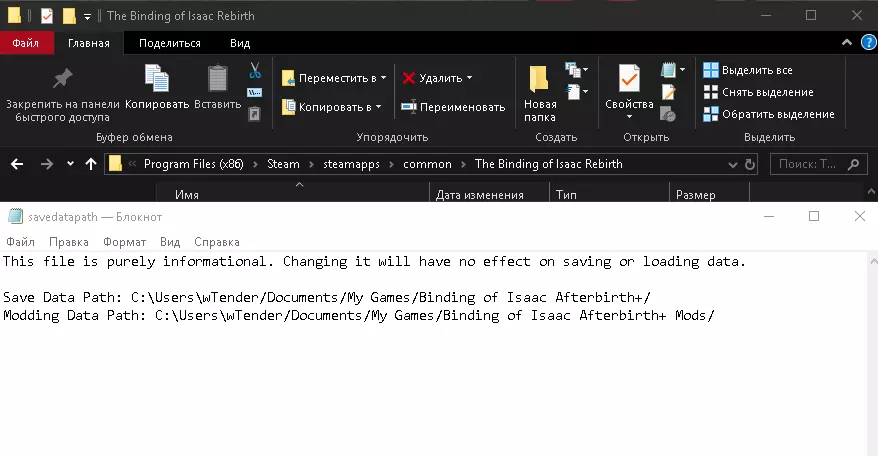The image size is (878, 456).
Task: Open the new item dropdown arrow
Action: [586, 70]
